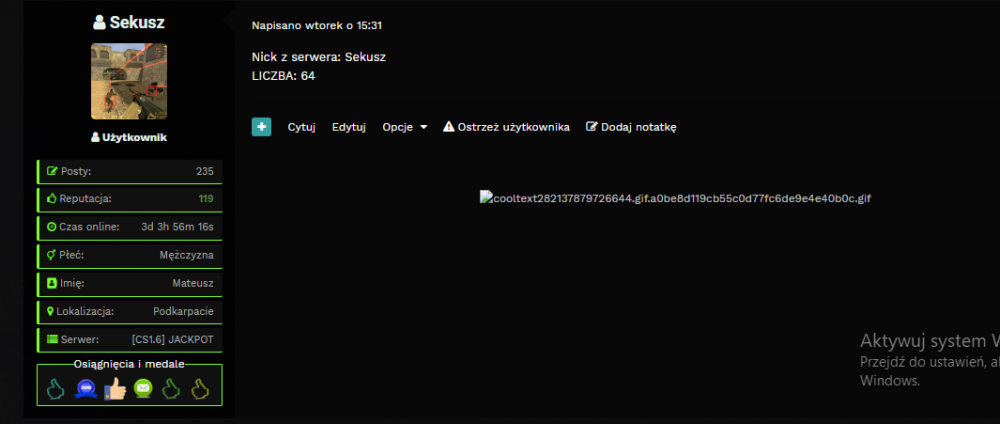This screenshot has height=424, width=1000.
Task: Click the note pencil icon beside Dodaj notatkę
Action: 592,126
